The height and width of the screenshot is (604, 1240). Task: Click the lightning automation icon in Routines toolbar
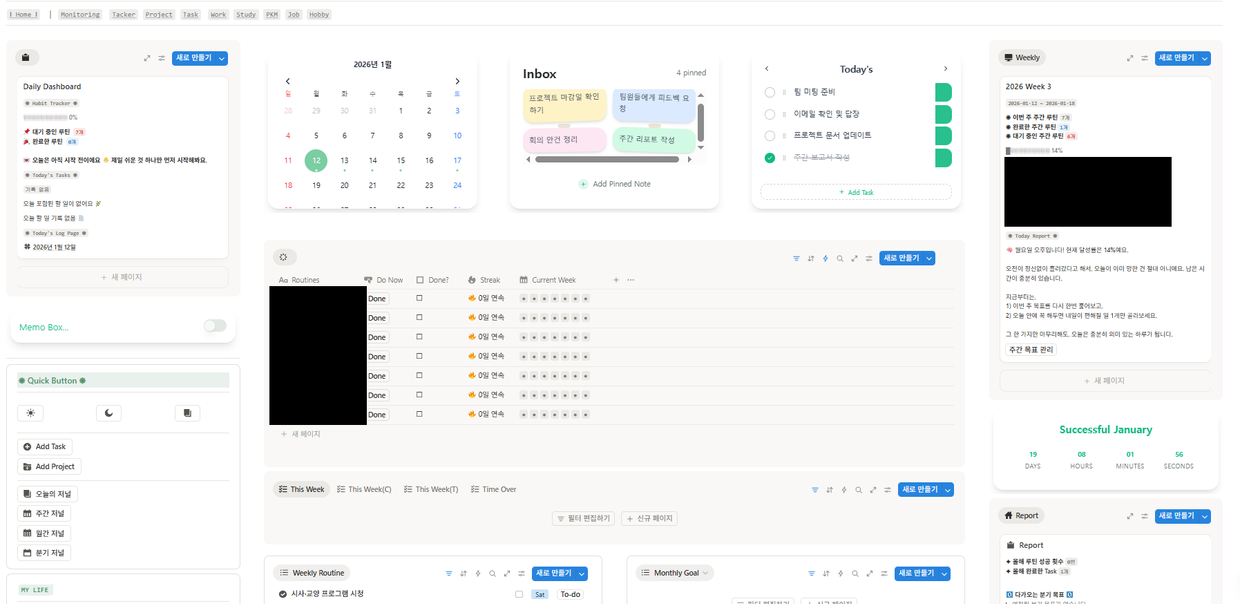coord(825,258)
